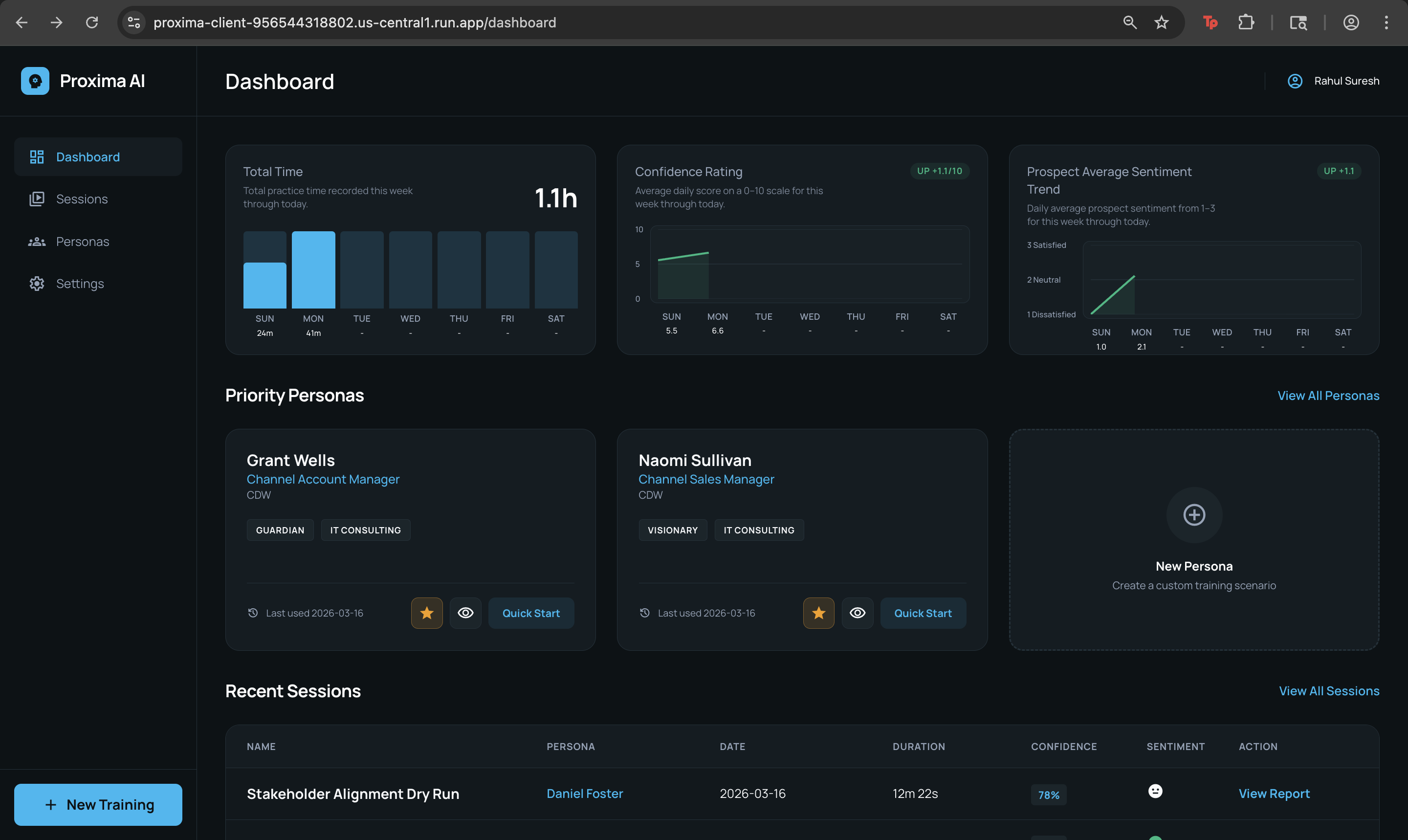The image size is (1408, 840).
Task: Click the last used history icon for Grant Wells
Action: 253,613
